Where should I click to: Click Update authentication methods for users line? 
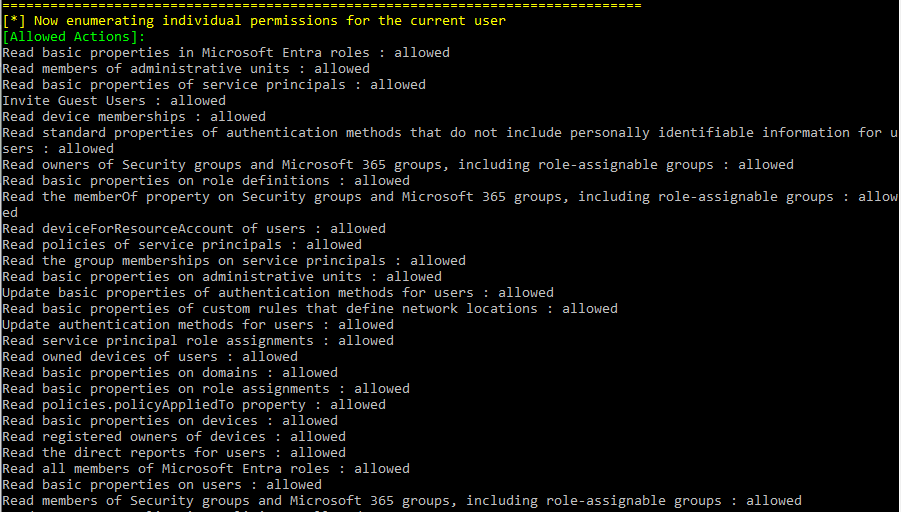(x=198, y=325)
